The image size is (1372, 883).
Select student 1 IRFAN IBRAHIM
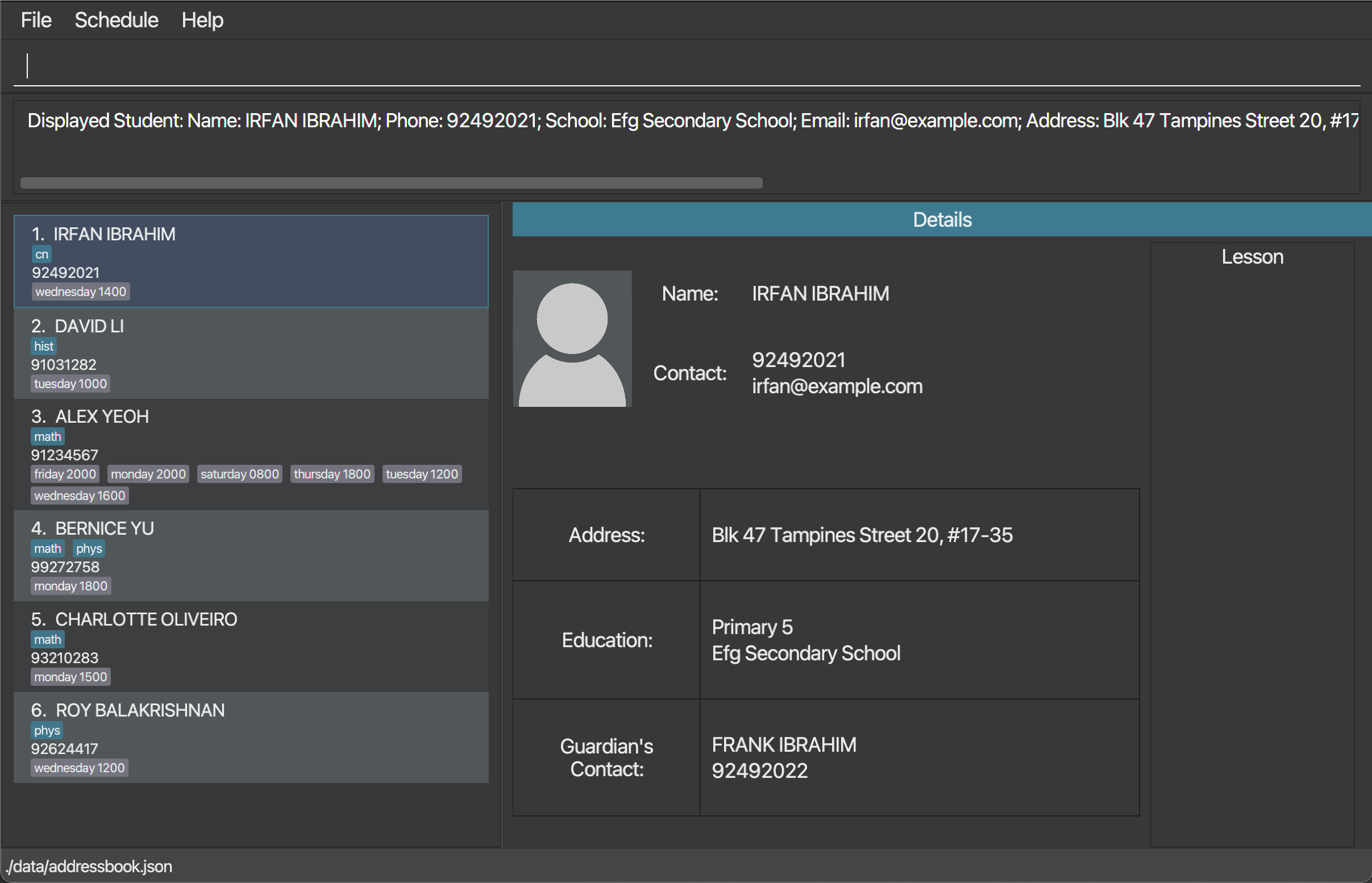(x=251, y=261)
